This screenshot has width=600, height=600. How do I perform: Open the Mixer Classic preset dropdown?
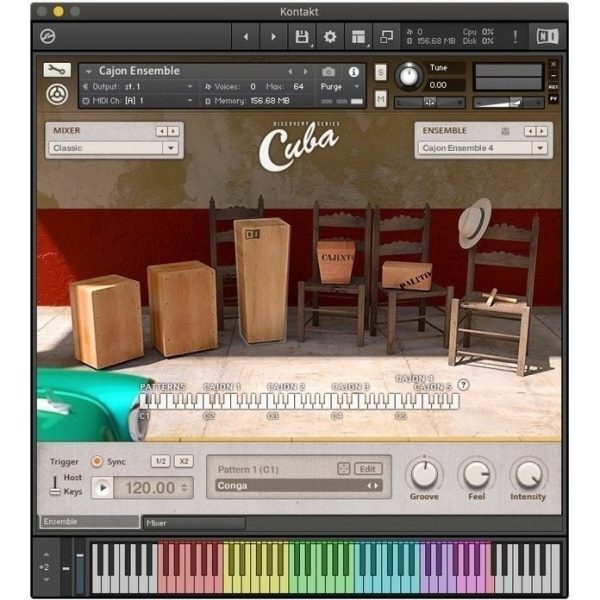114,148
